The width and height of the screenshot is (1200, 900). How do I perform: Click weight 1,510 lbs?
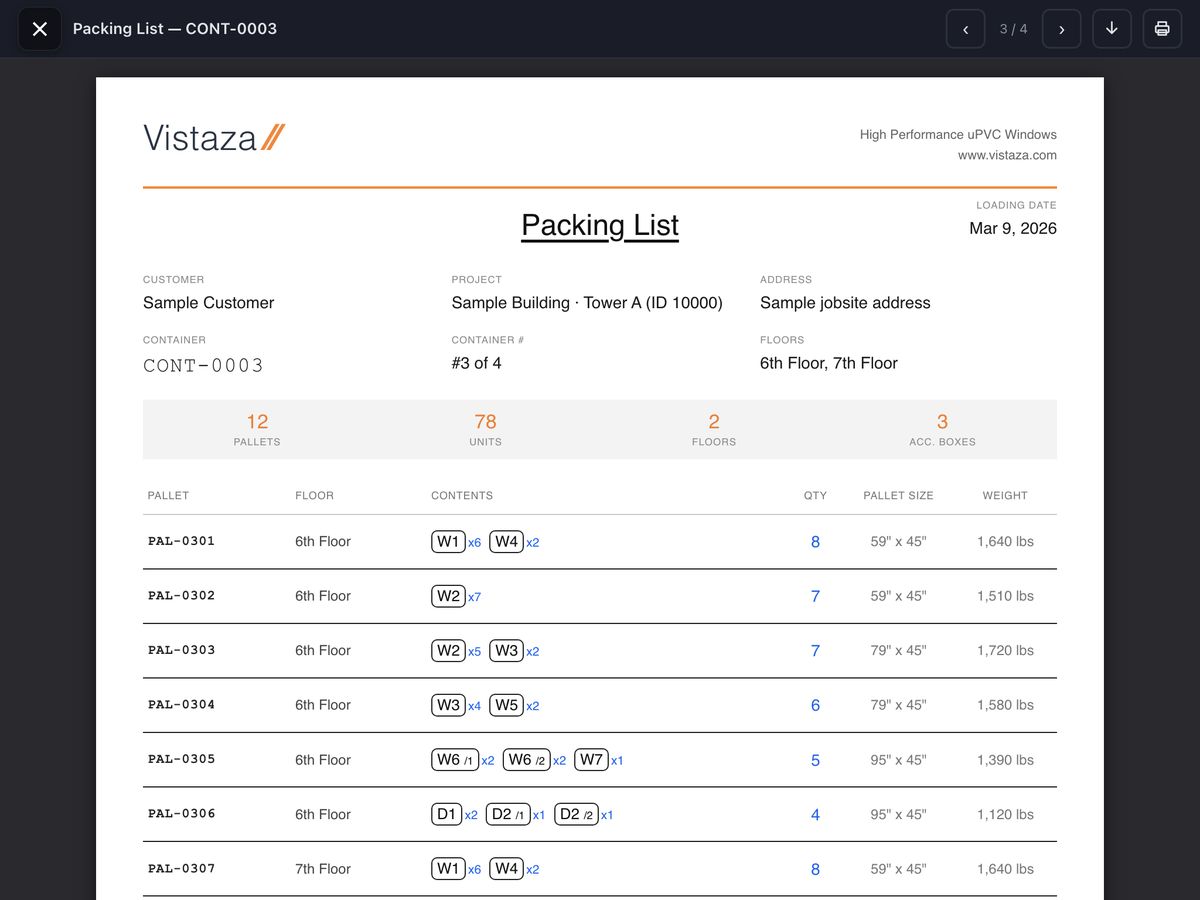coord(1005,596)
